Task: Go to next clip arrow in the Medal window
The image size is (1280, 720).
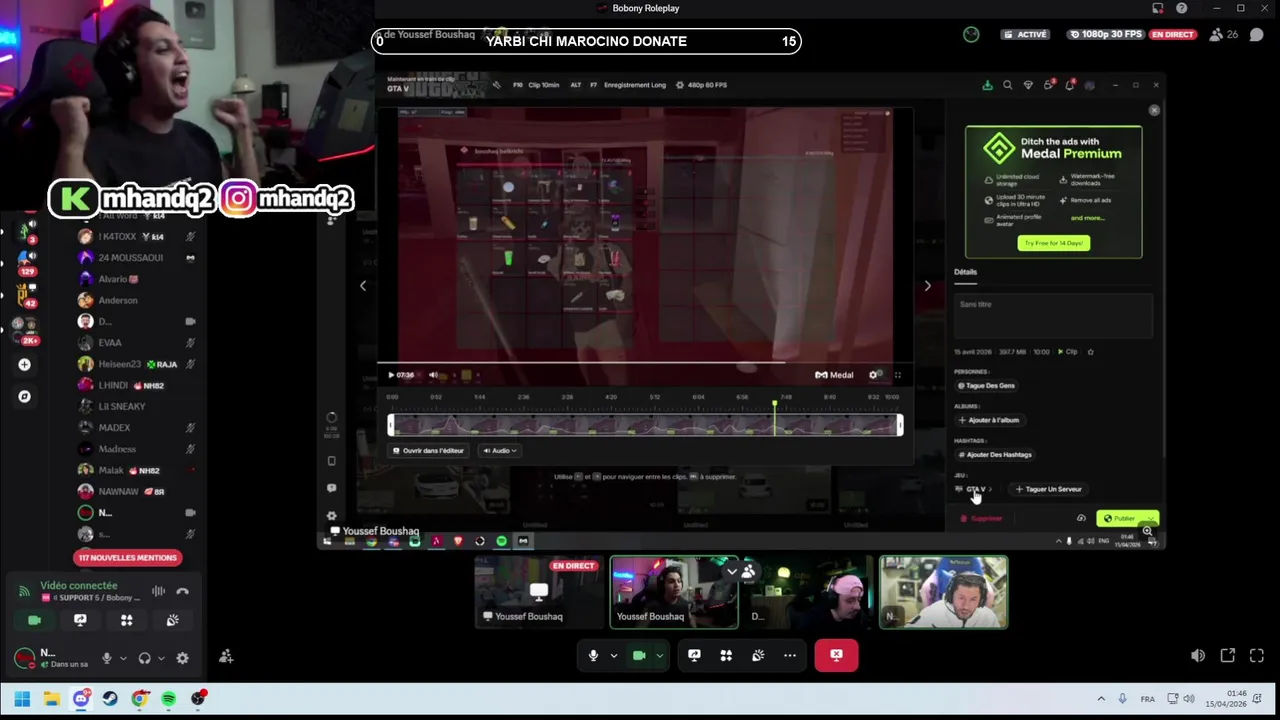Action: tap(927, 286)
